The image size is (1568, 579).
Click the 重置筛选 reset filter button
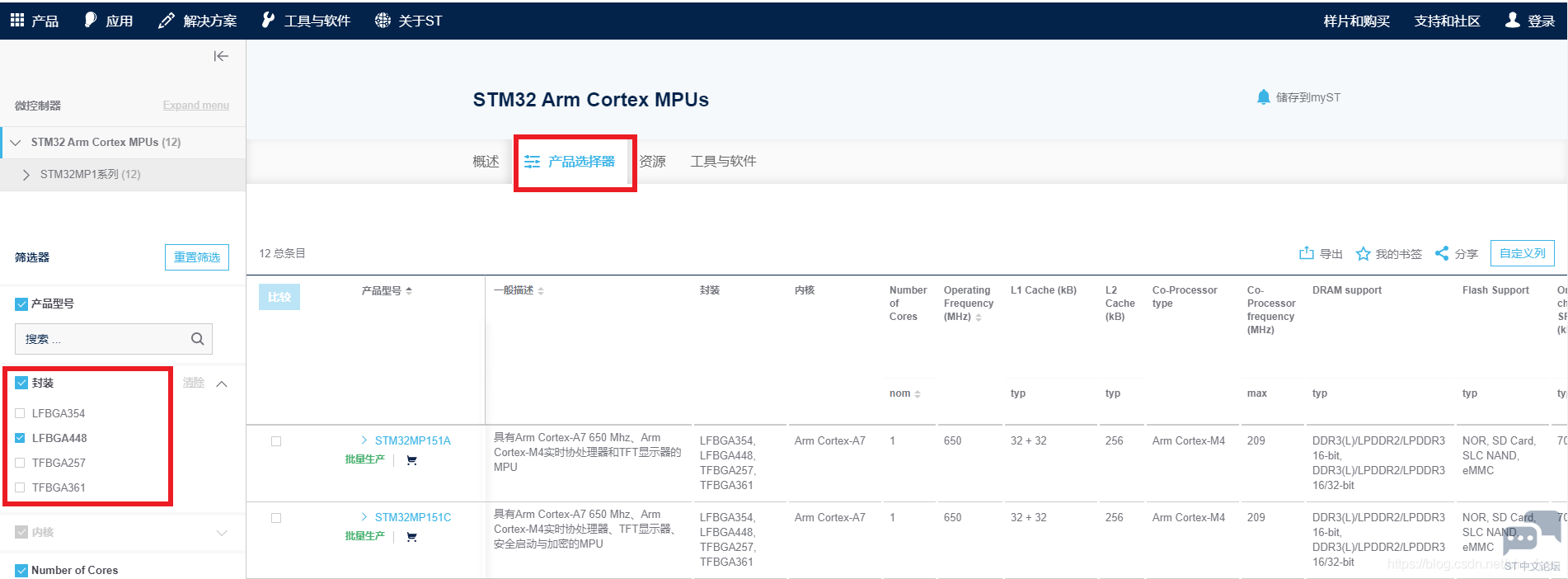tap(197, 257)
